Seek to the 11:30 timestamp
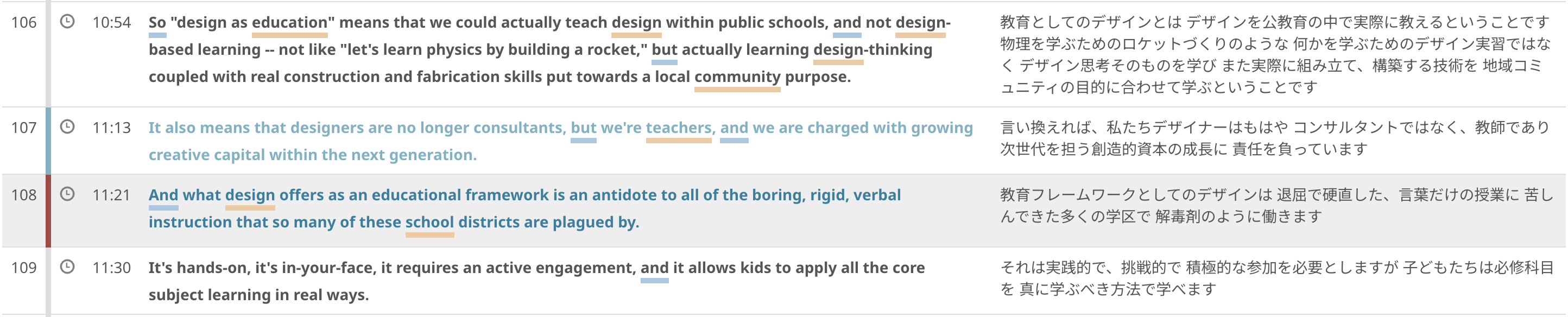Viewport: 1568px width, 317px height. coord(111,268)
